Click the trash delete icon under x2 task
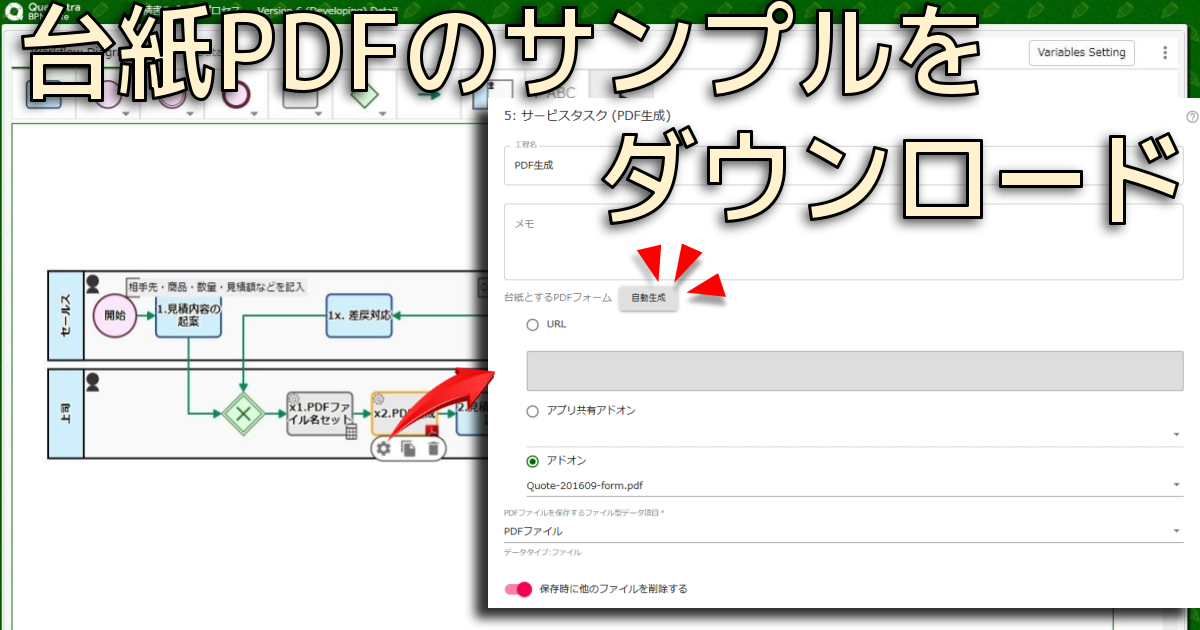Image resolution: width=1200 pixels, height=630 pixels. (x=433, y=449)
